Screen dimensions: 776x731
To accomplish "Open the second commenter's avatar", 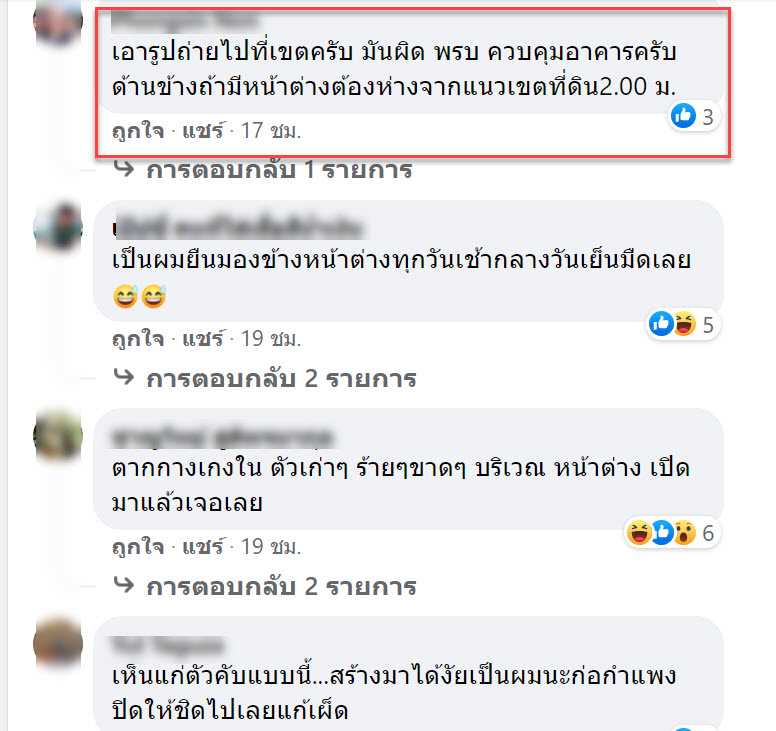I will pyautogui.click(x=58, y=227).
